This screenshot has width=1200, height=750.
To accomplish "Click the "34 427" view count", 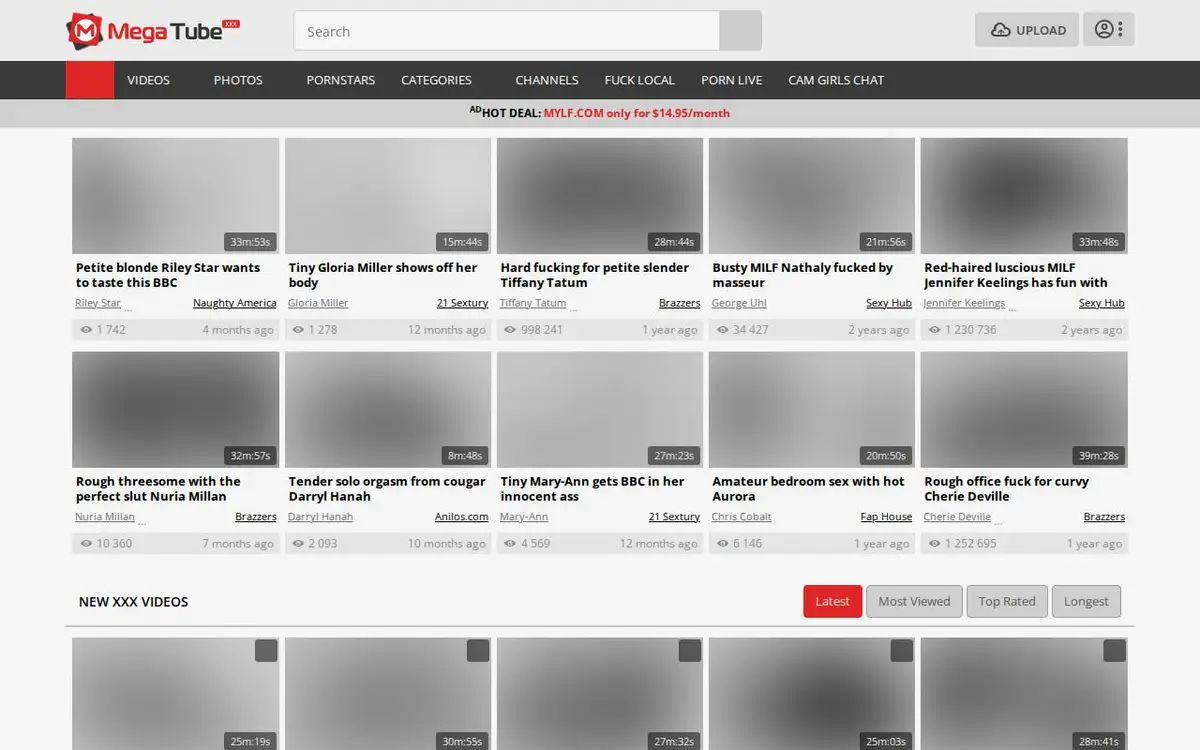I will click(751, 330).
